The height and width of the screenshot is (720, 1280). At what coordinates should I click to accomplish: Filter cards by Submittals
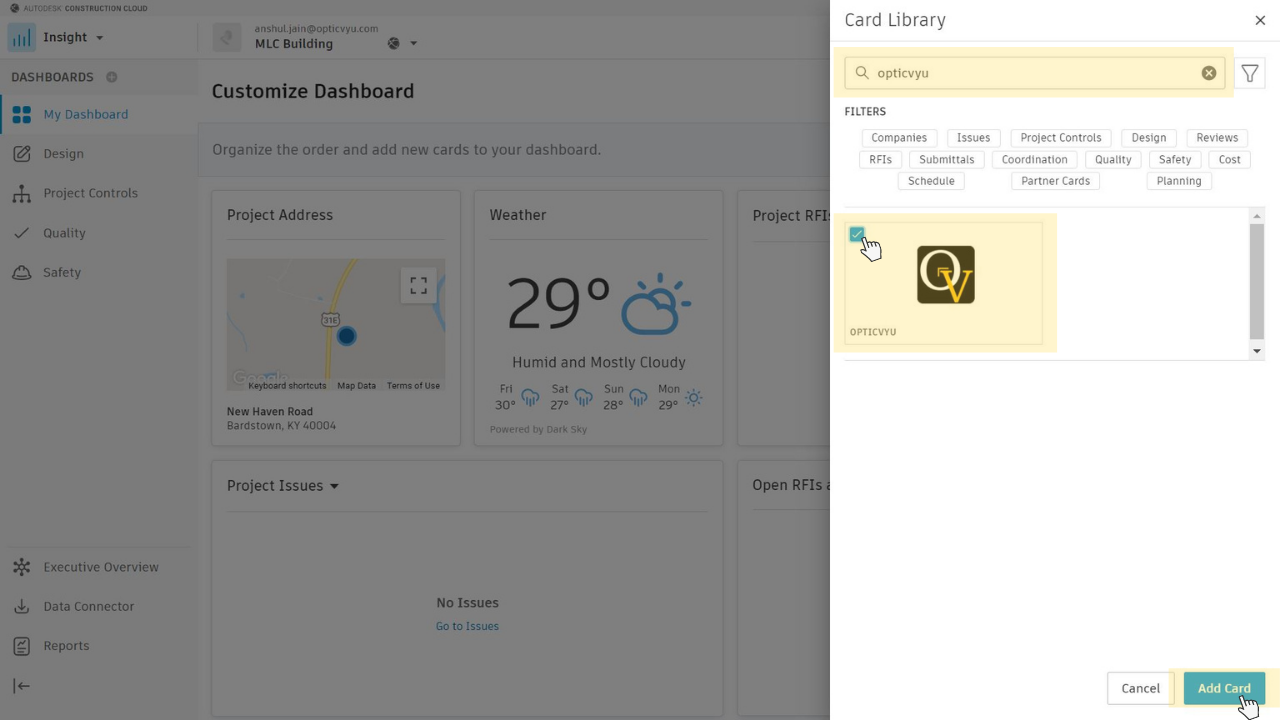[x=946, y=159]
